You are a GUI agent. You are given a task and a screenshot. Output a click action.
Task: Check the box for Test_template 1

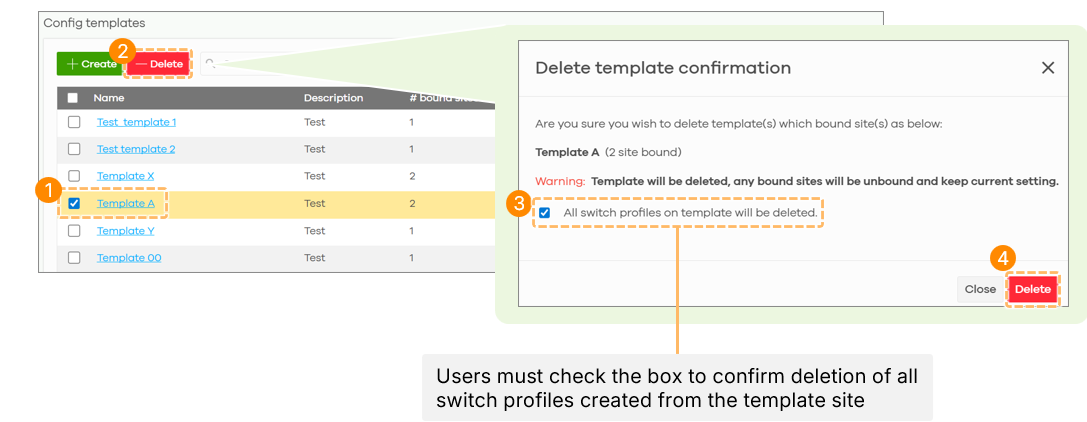click(74, 122)
